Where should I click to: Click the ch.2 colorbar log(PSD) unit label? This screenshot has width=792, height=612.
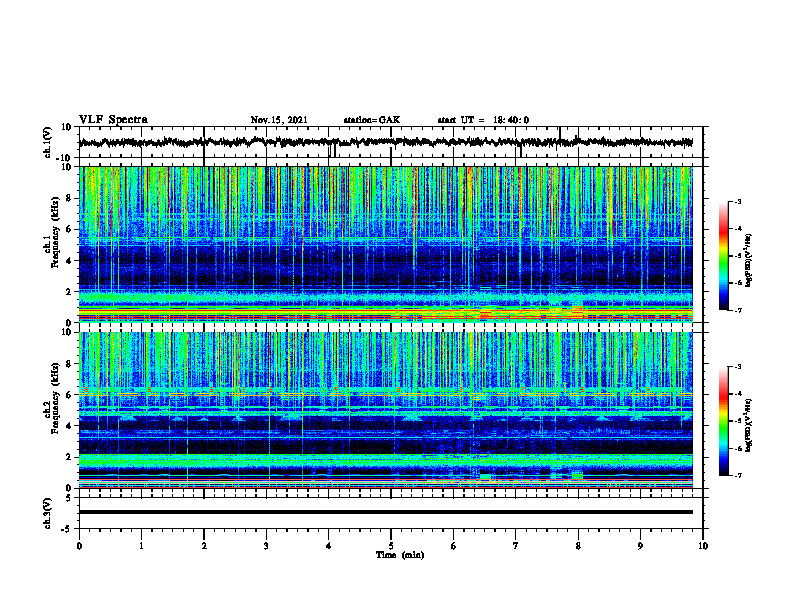pyautogui.click(x=748, y=423)
